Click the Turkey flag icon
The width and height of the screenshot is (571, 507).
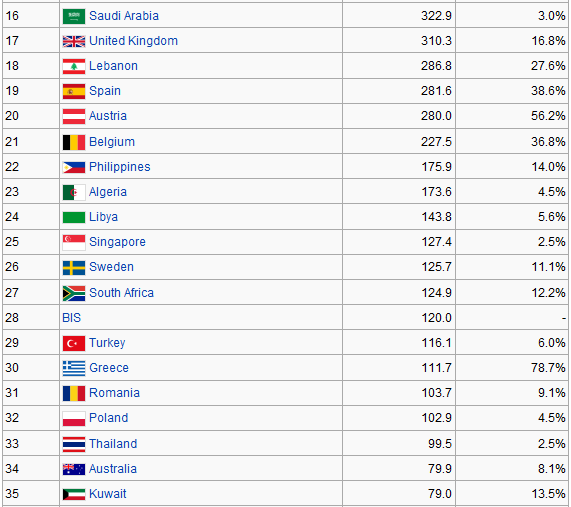pos(74,343)
